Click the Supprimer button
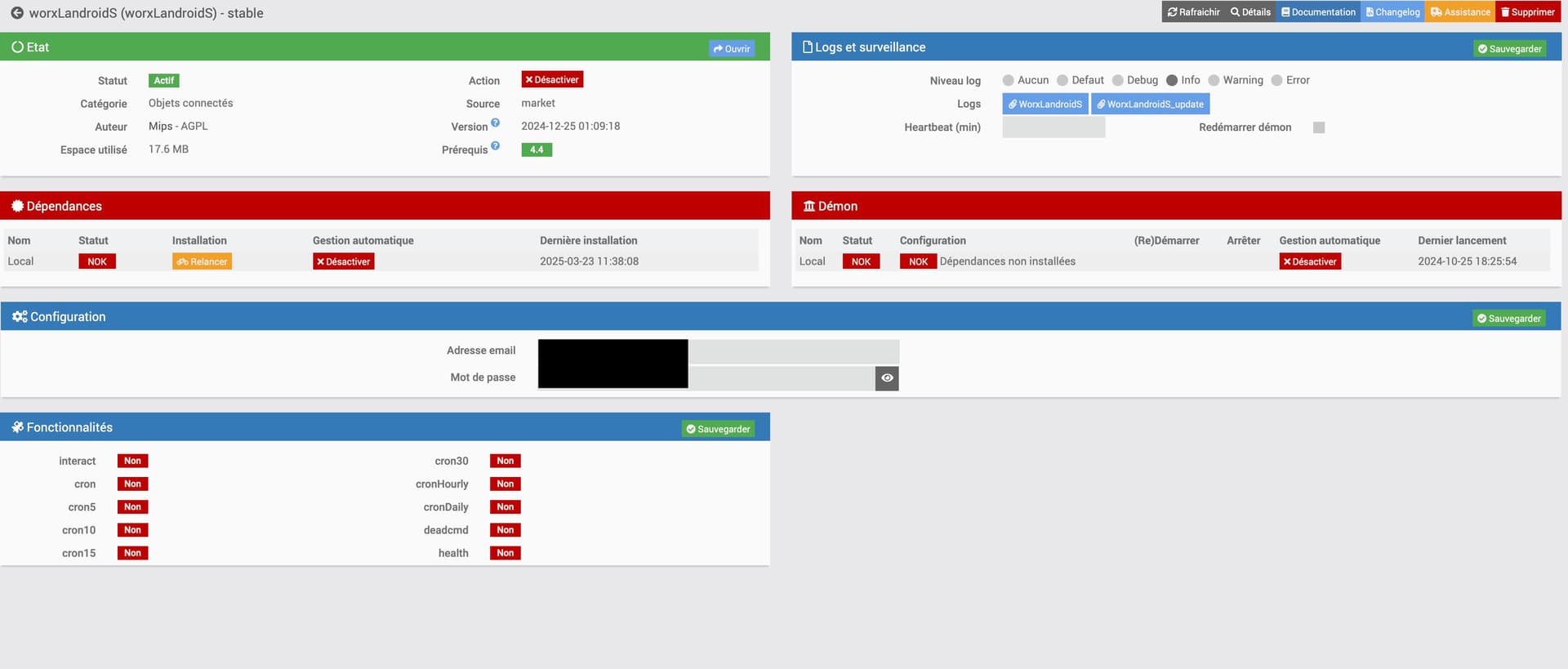 [1528, 12]
